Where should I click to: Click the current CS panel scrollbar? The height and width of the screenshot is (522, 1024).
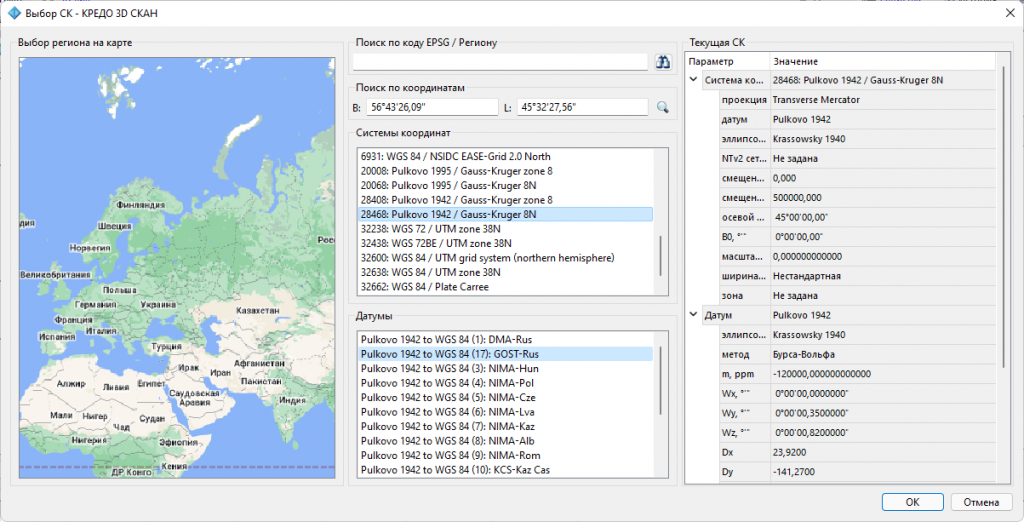pos(1004,208)
